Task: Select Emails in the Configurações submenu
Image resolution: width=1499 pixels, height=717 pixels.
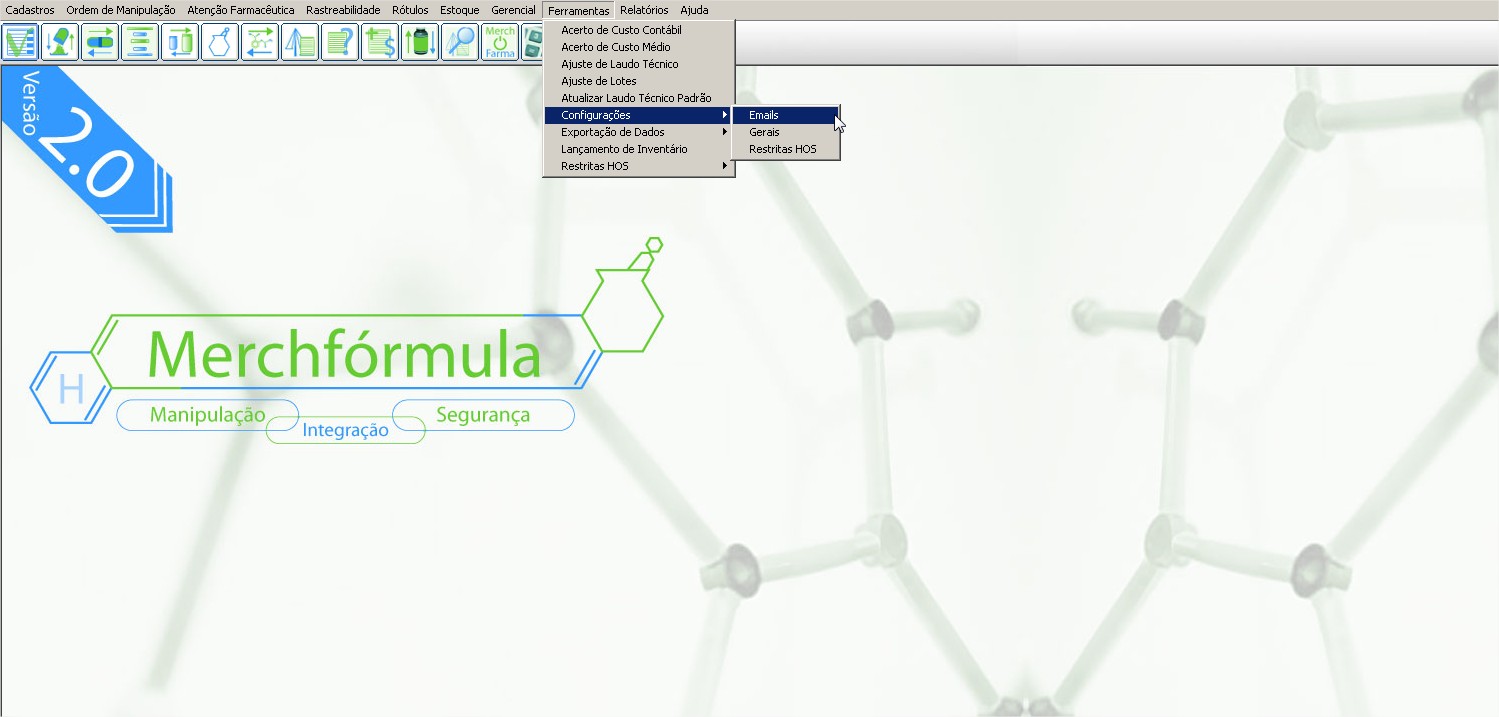Action: [x=764, y=115]
